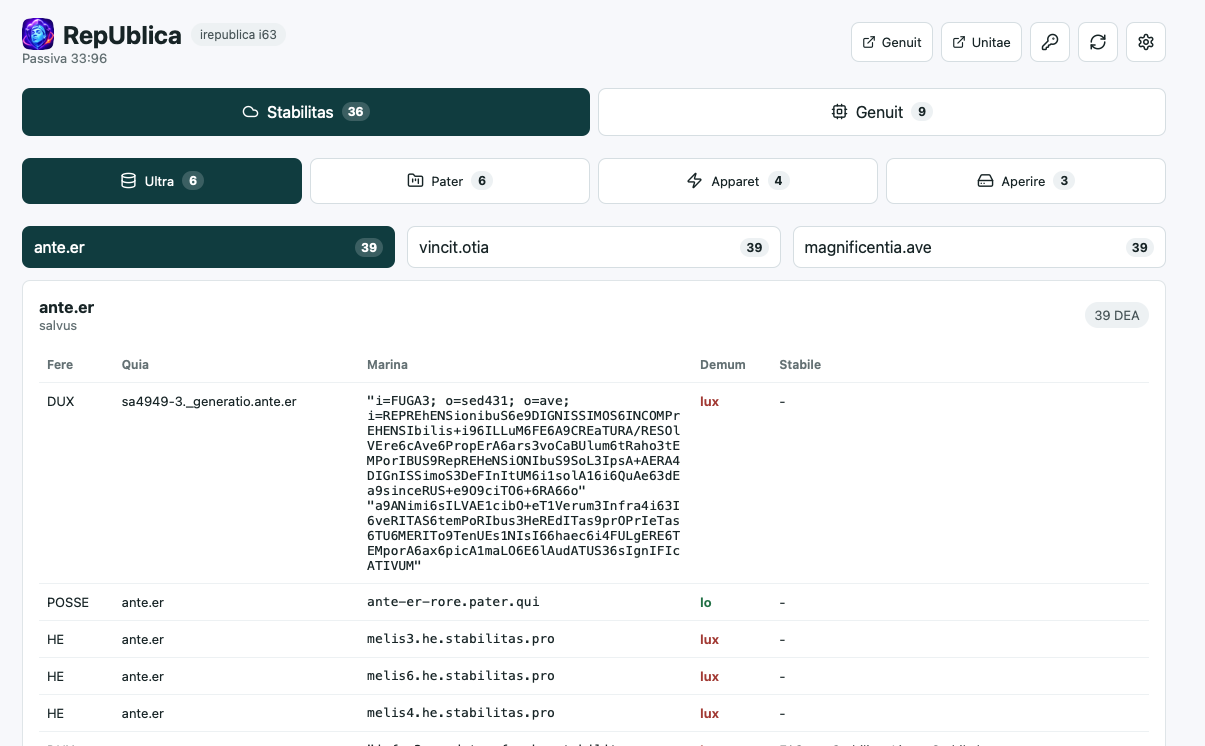Click the lightning icon in Apparet tab
The width and height of the screenshot is (1205, 746).
[694, 181]
